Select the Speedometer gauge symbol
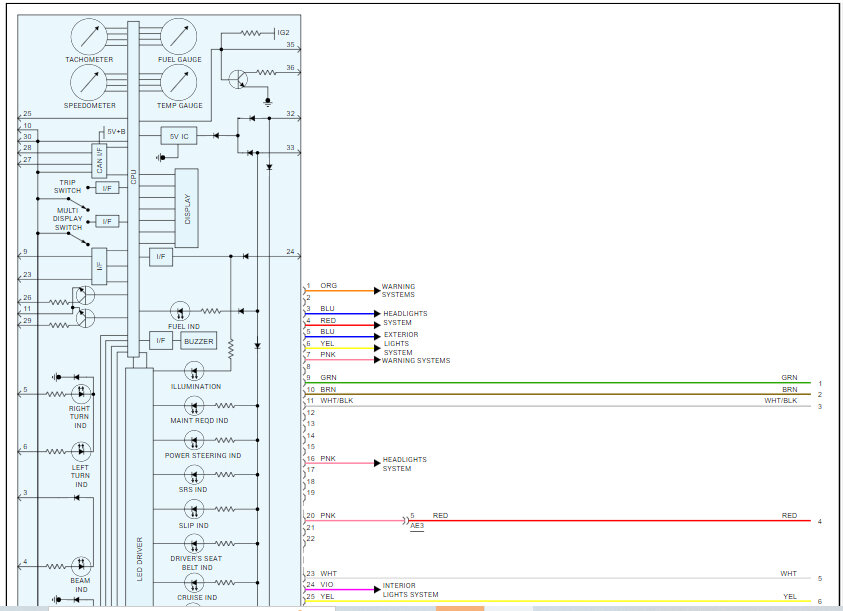 click(x=89, y=82)
